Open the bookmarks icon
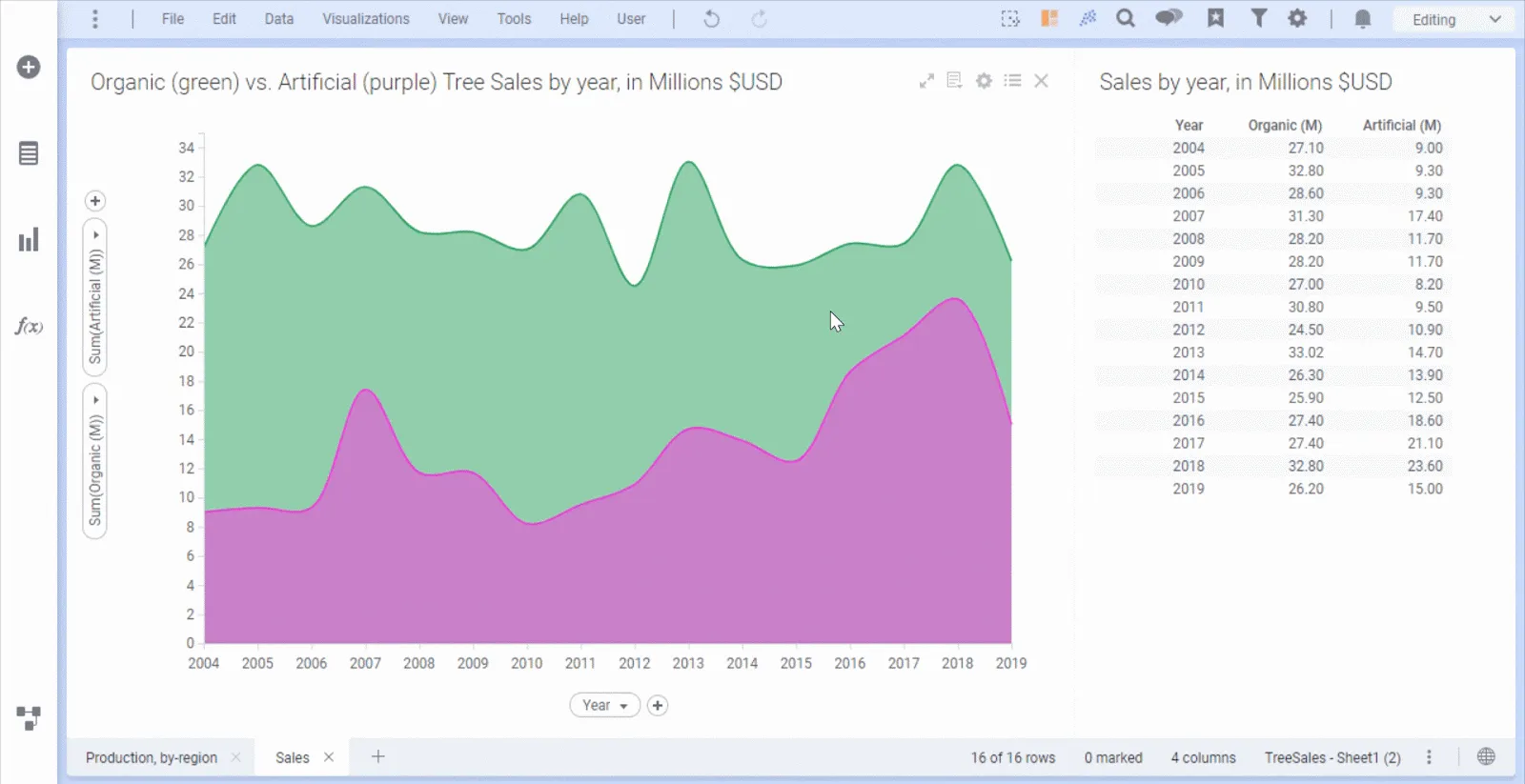The height and width of the screenshot is (784, 1525). pyautogui.click(x=1215, y=18)
